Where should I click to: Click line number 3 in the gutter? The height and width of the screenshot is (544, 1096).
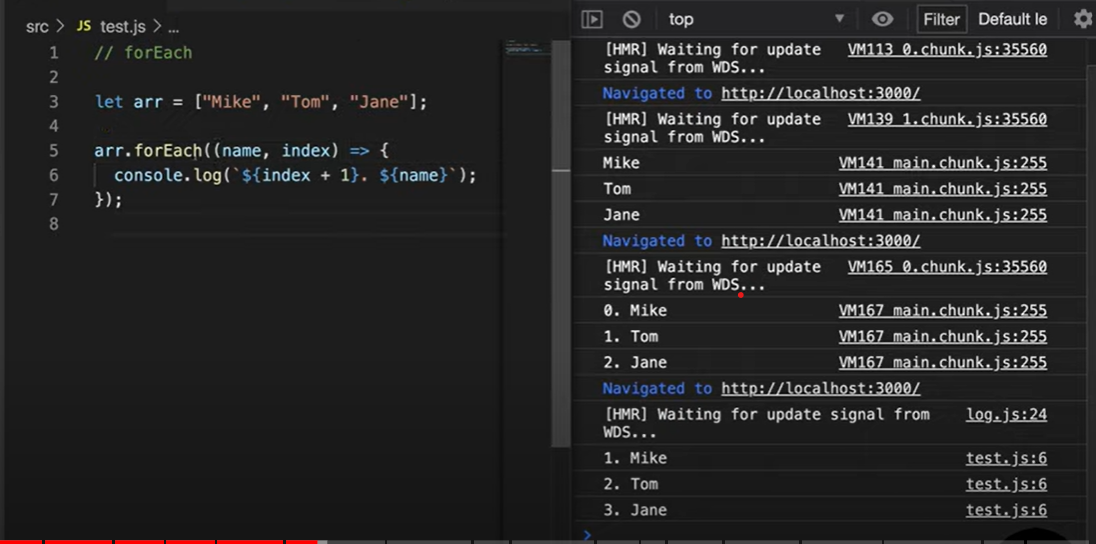54,102
